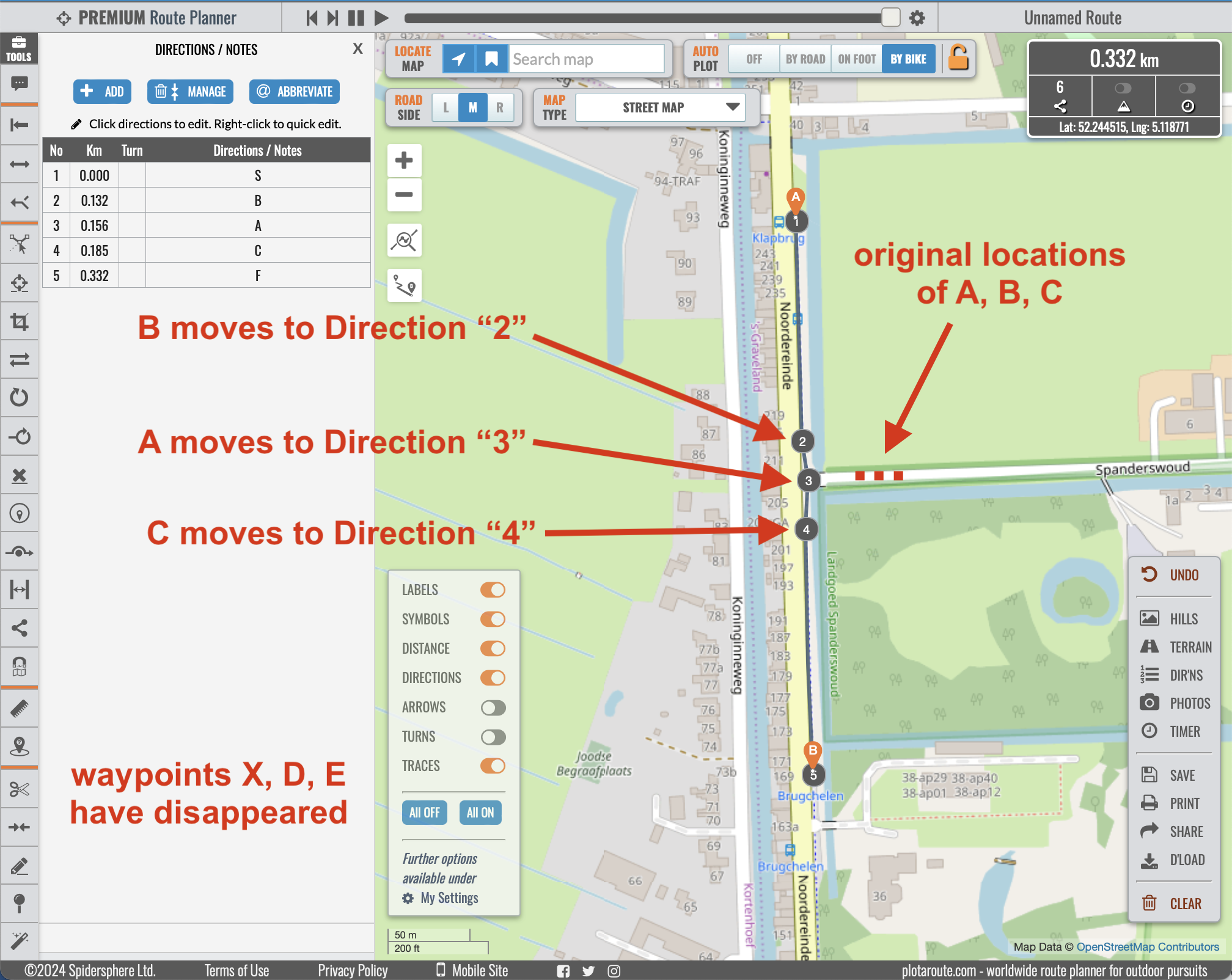Click the scissors split route tool
This screenshot has height=980, width=1232.
19,789
